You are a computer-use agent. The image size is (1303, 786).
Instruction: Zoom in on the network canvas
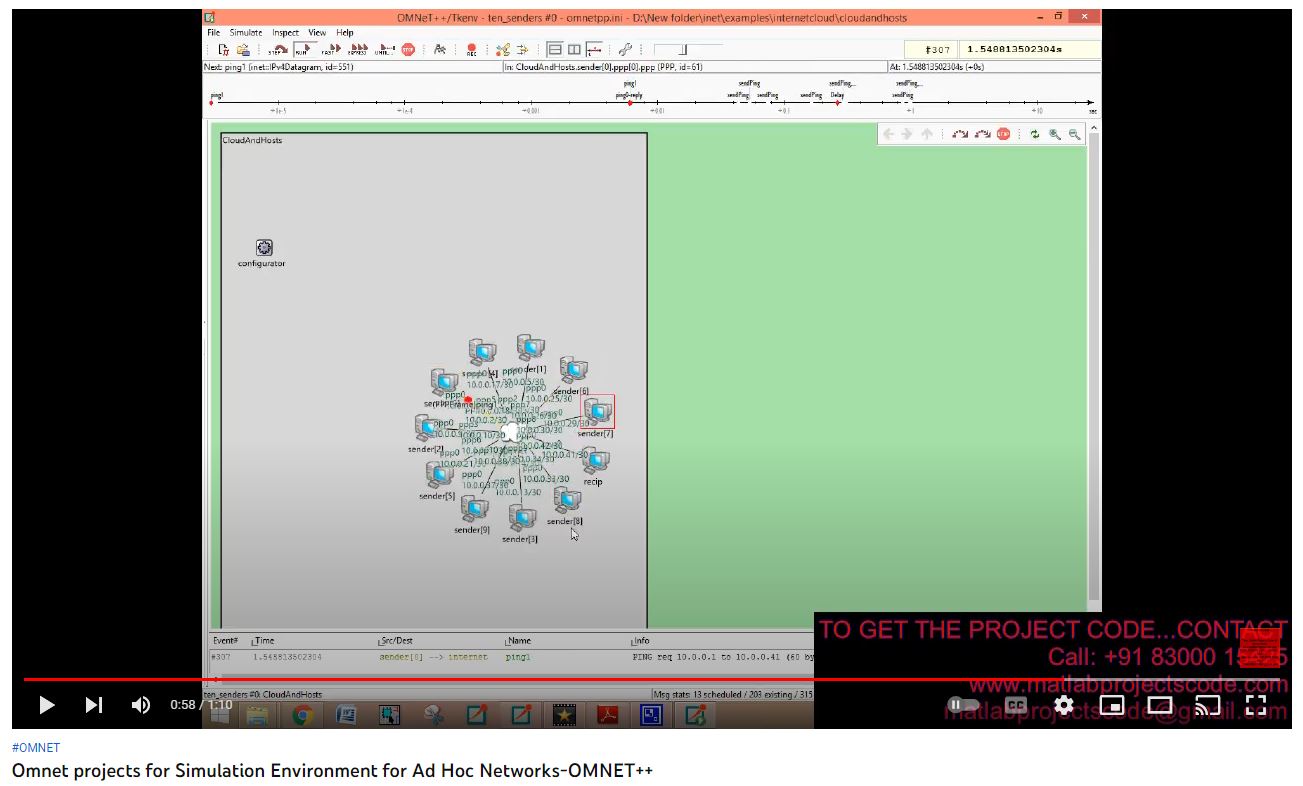pos(1055,134)
